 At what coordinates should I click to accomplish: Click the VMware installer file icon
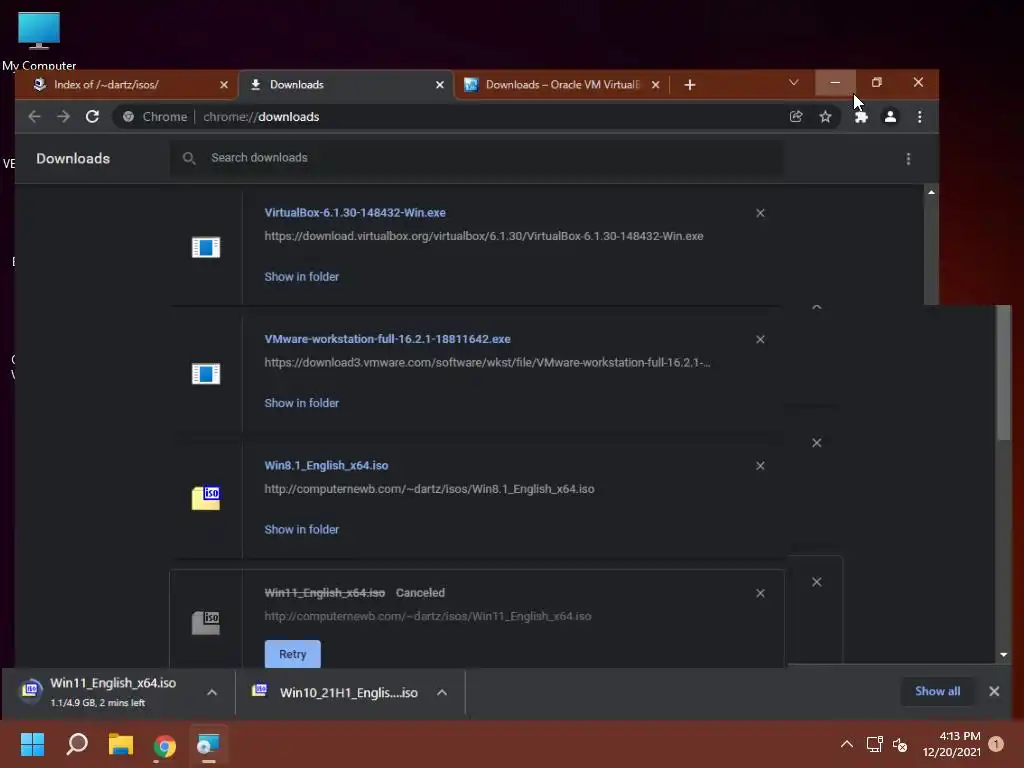[x=206, y=374]
